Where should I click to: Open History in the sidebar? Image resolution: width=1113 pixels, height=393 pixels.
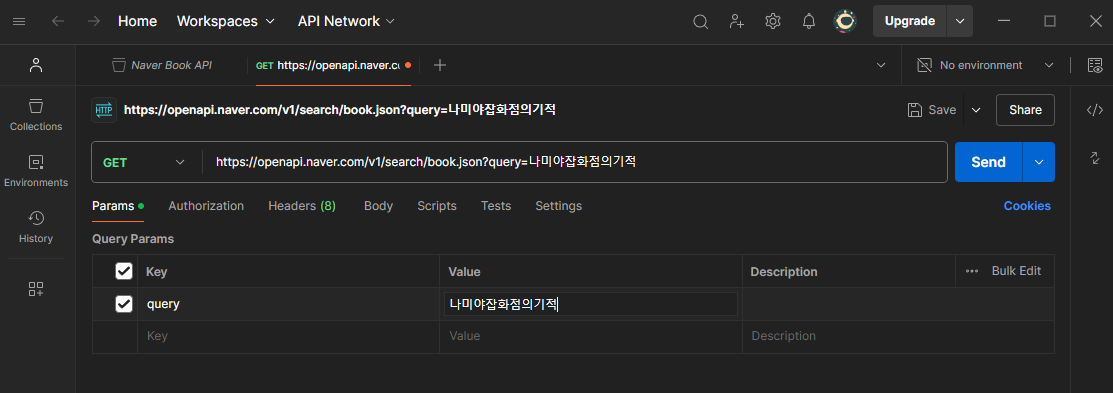click(36, 227)
